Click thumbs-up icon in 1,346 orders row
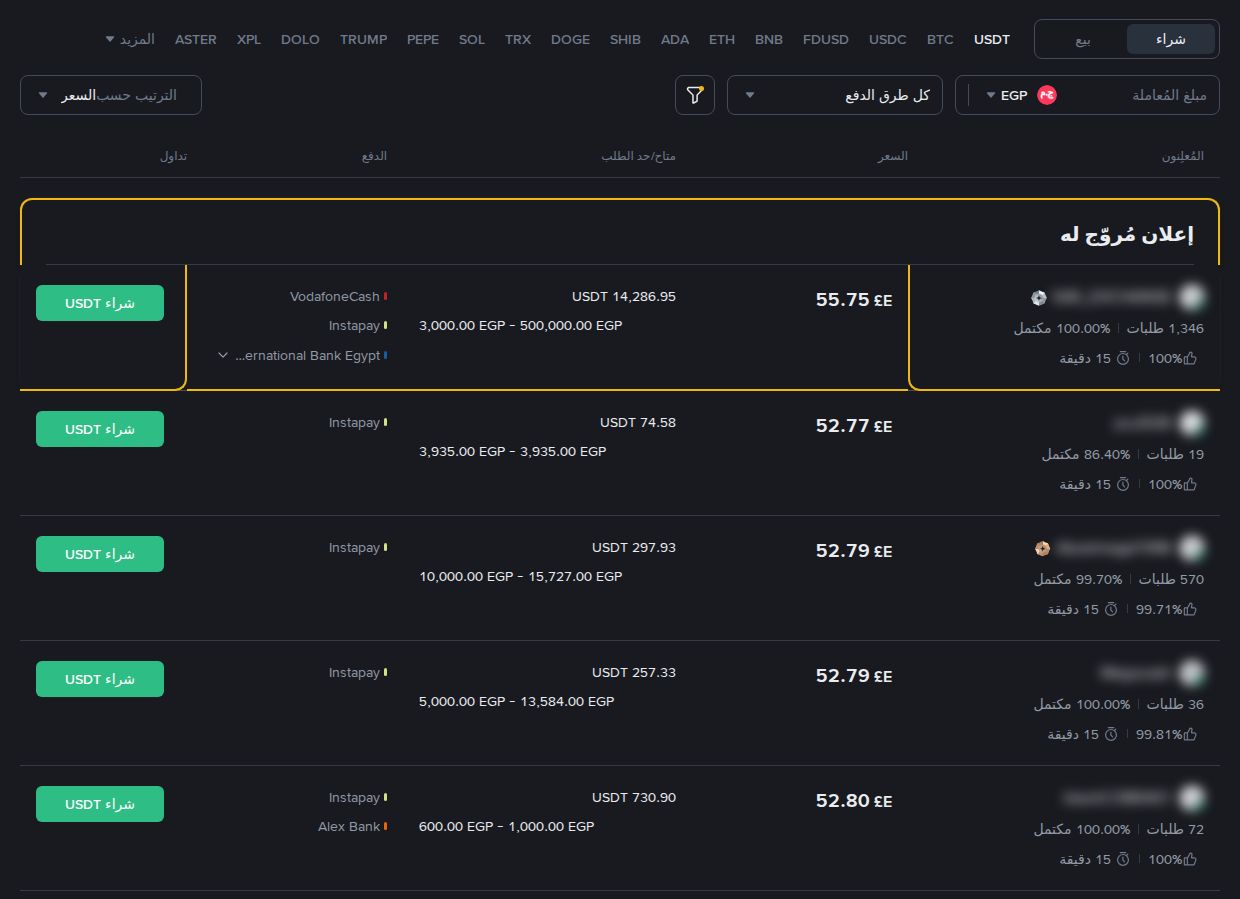This screenshot has width=1240, height=899. point(1190,358)
